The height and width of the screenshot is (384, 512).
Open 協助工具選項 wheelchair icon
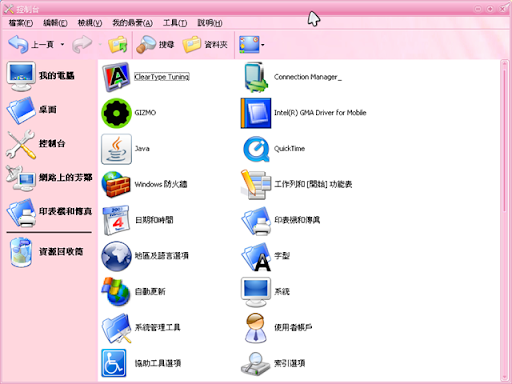pos(114,363)
